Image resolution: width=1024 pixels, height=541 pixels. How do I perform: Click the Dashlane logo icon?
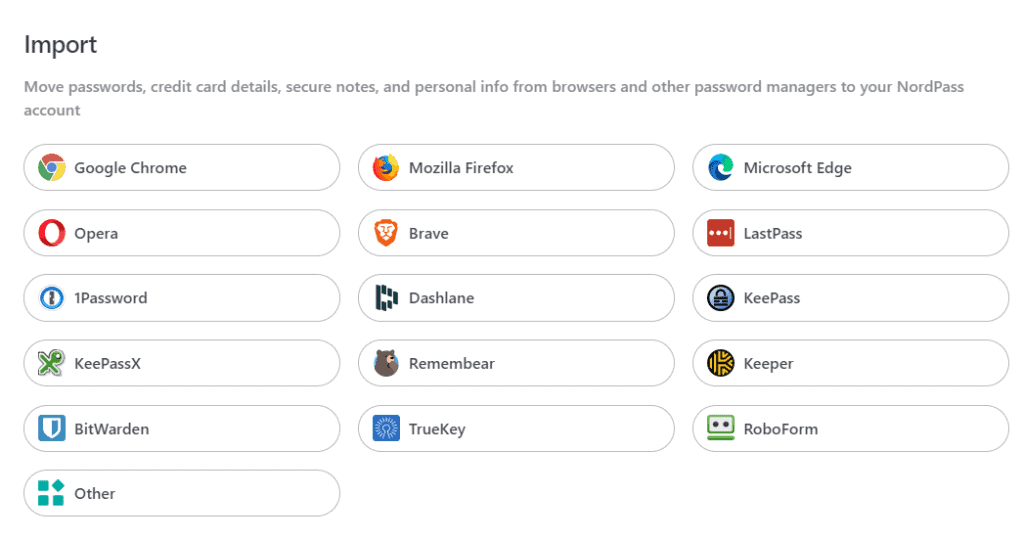pos(386,298)
